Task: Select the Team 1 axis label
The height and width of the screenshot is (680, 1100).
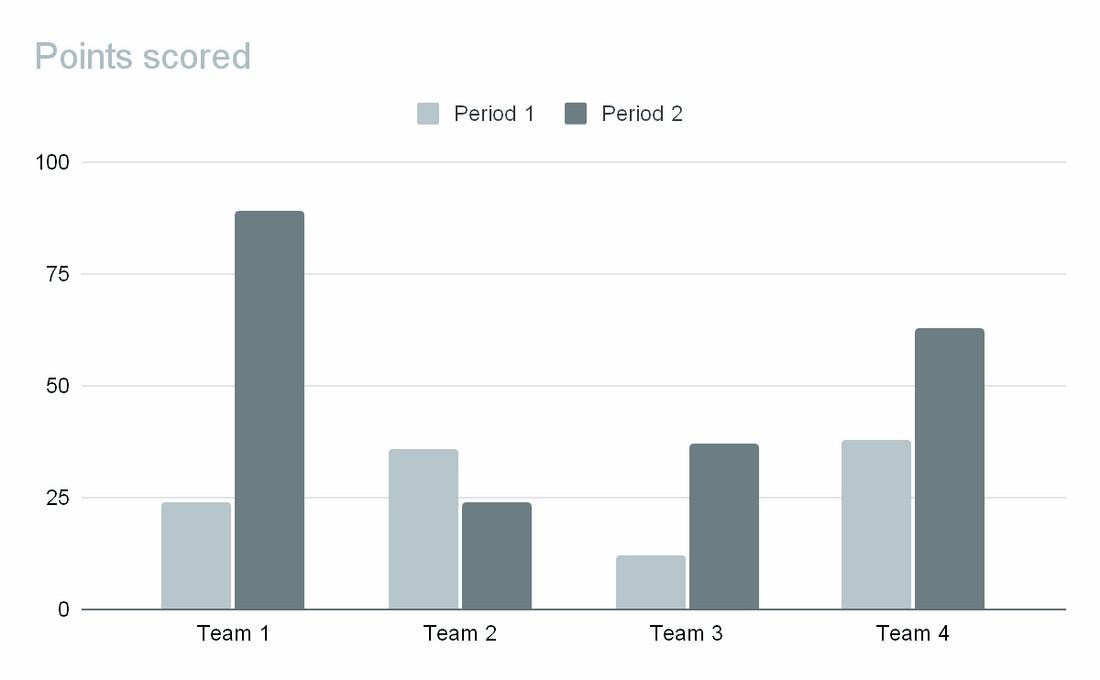Action: click(233, 634)
